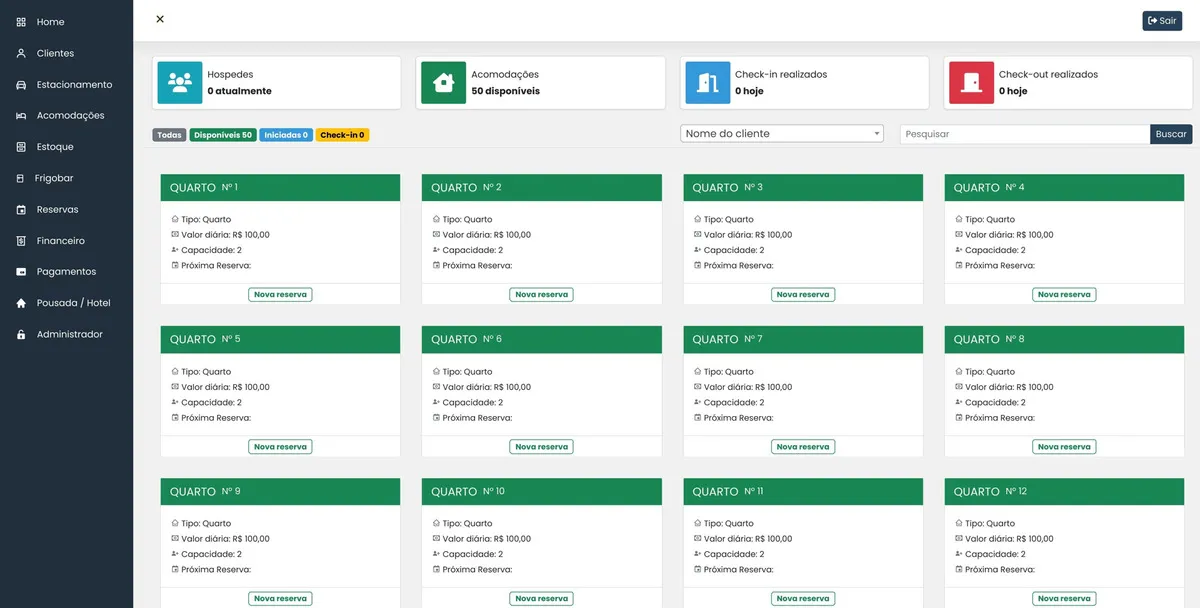Click the green Acomodações house icon

coord(443,83)
